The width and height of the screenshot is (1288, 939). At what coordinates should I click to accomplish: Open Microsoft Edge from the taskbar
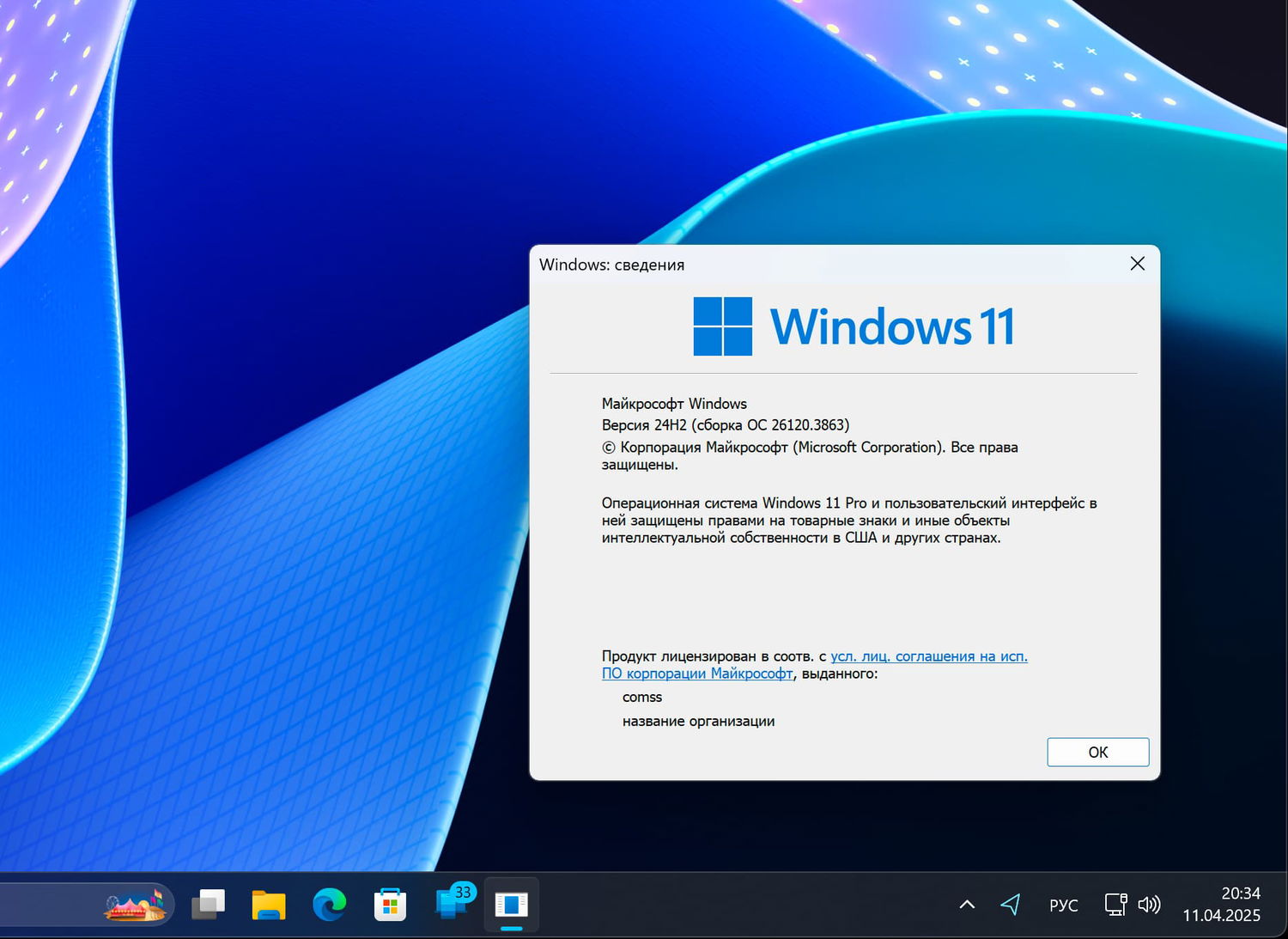point(330,905)
